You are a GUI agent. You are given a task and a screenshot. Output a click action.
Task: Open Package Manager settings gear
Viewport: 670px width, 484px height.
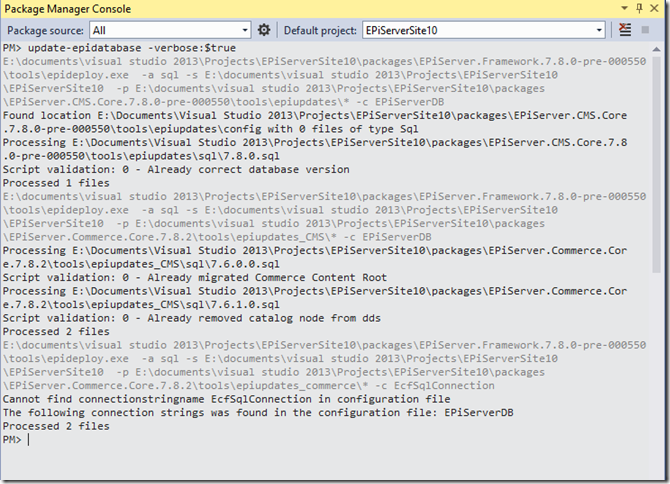[x=264, y=30]
